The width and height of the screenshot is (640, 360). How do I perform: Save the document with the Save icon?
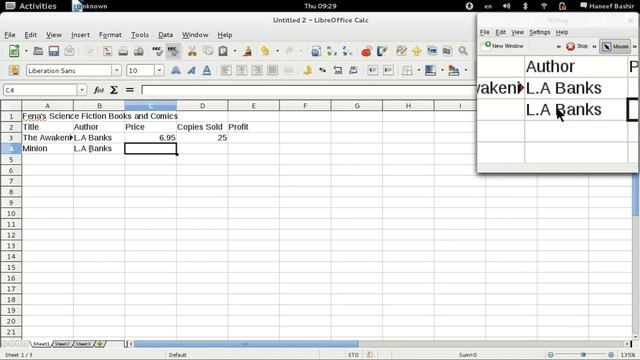pos(54,51)
